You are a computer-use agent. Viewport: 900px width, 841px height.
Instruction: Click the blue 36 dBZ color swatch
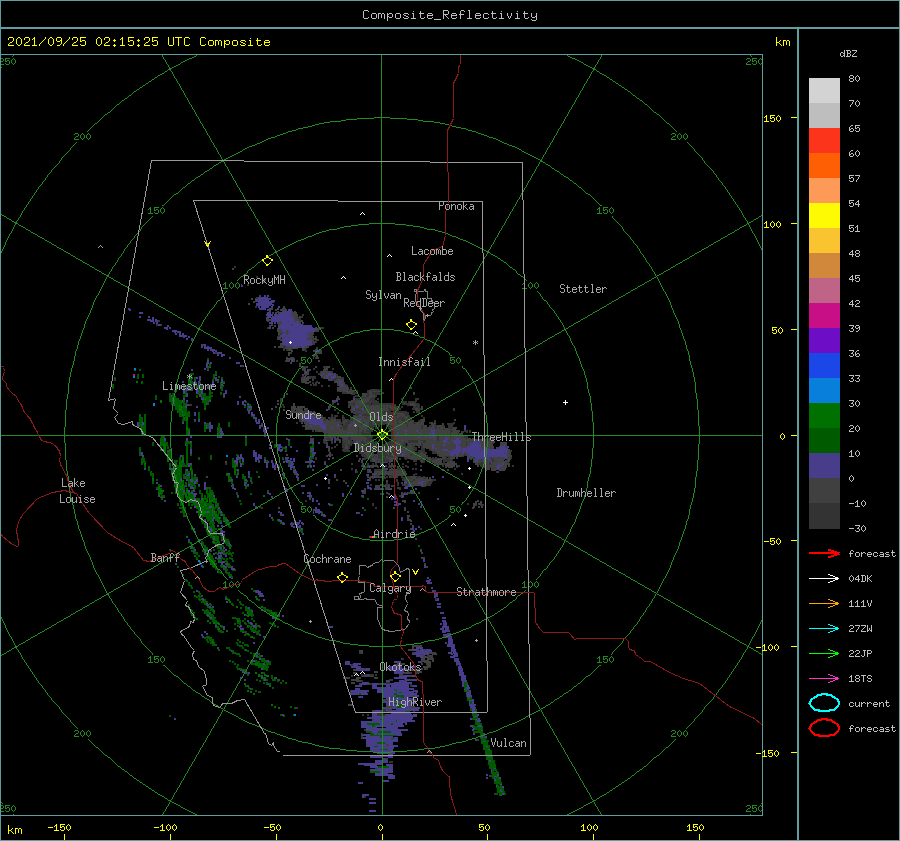824,365
